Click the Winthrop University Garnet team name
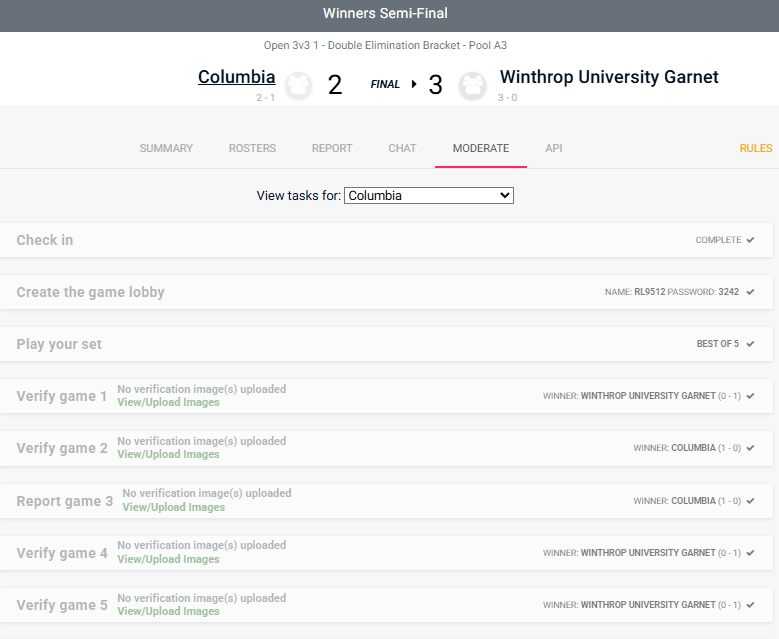This screenshot has width=779, height=639. point(609,77)
